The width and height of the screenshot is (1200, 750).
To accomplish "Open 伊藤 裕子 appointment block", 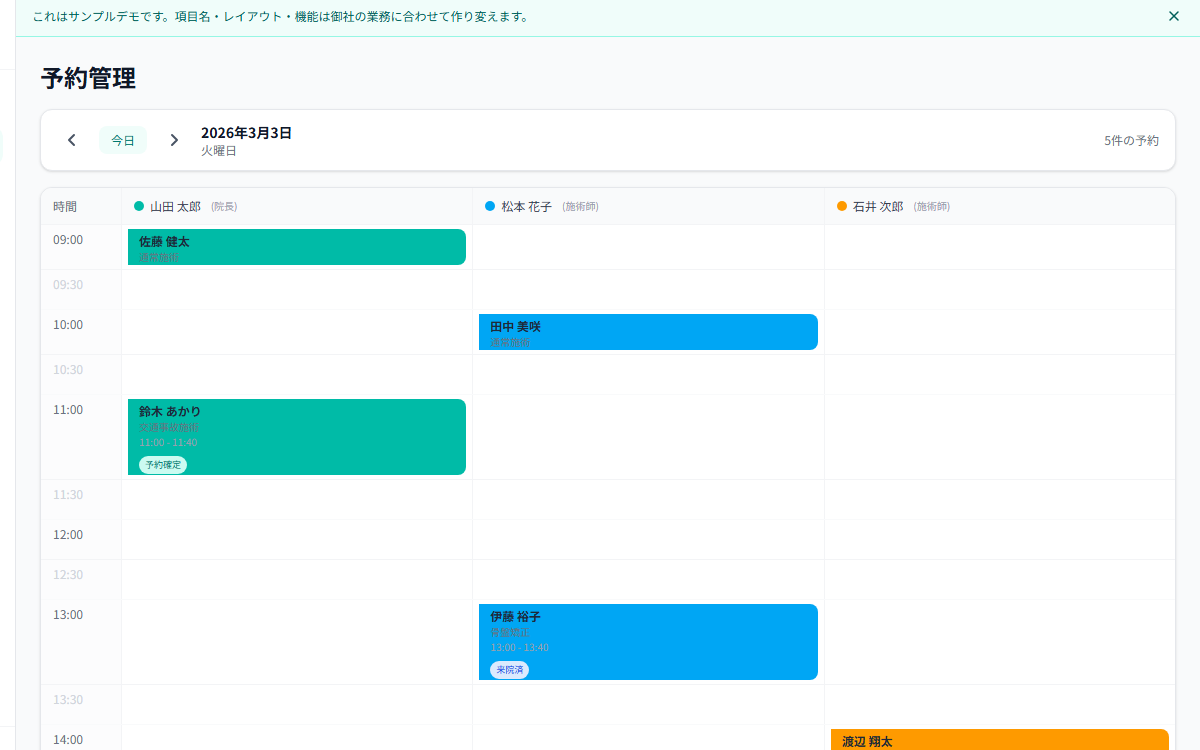I will tap(648, 642).
